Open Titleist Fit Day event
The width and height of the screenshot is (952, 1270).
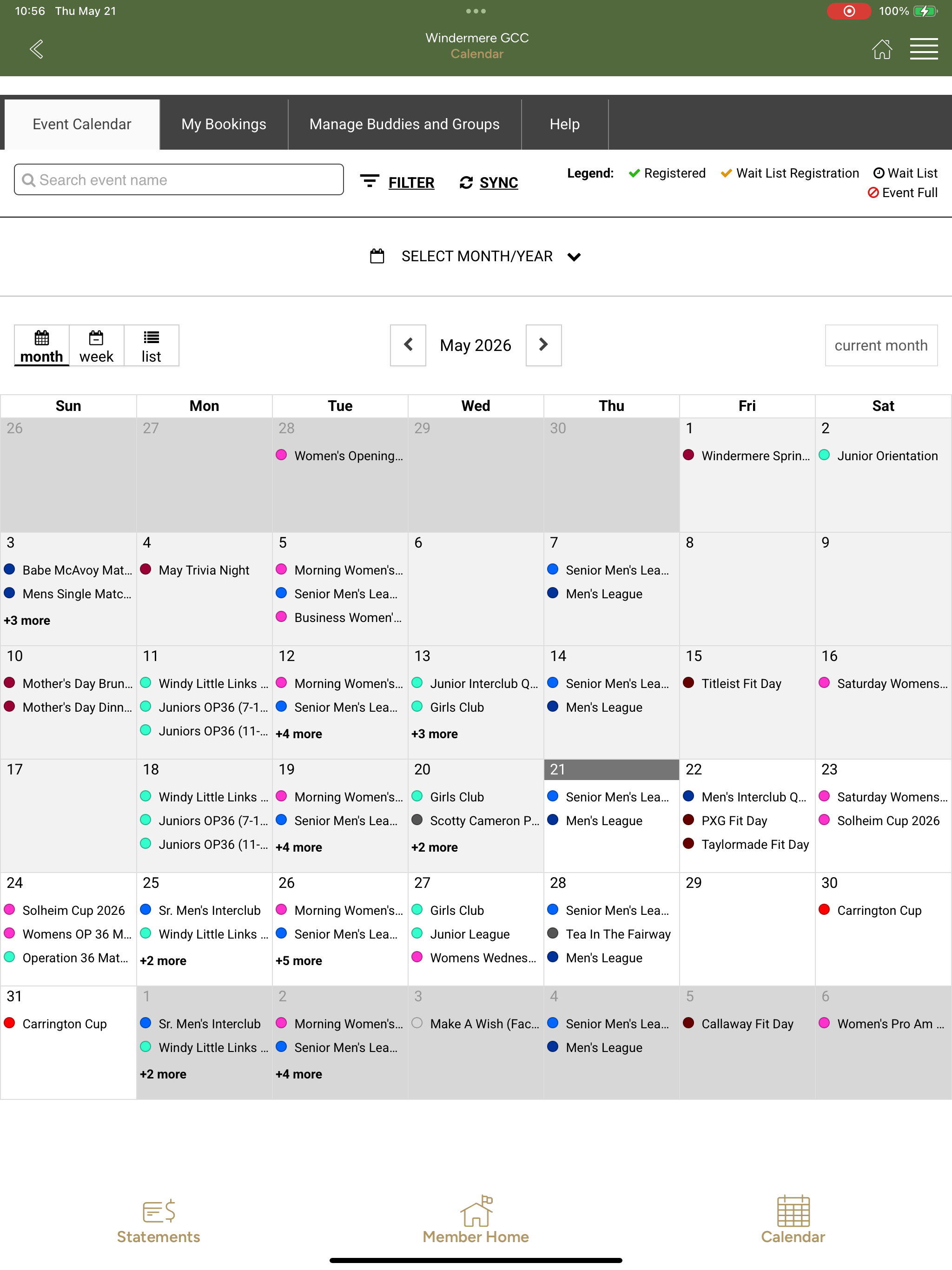732,684
